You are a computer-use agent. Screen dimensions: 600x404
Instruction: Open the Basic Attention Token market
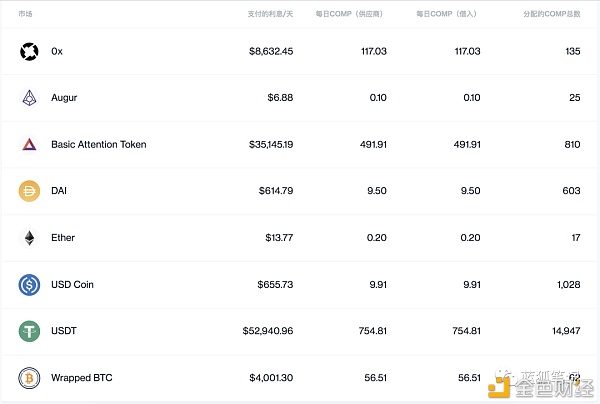[x=99, y=145]
